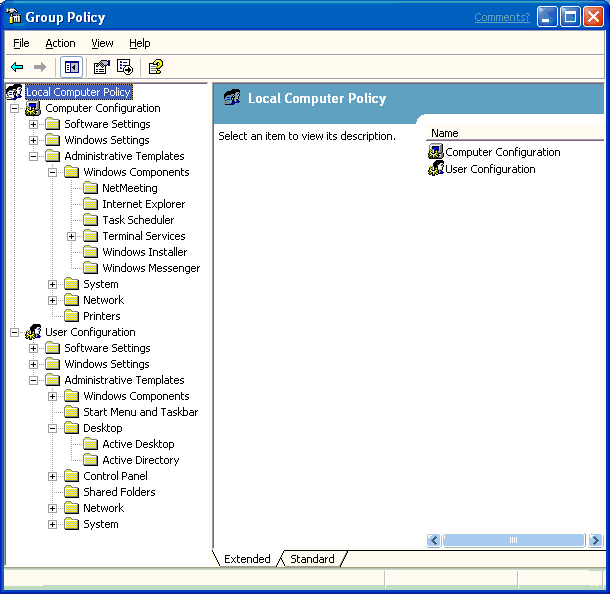Select the Desktop tree item
The width and height of the screenshot is (610, 594).
(x=103, y=428)
